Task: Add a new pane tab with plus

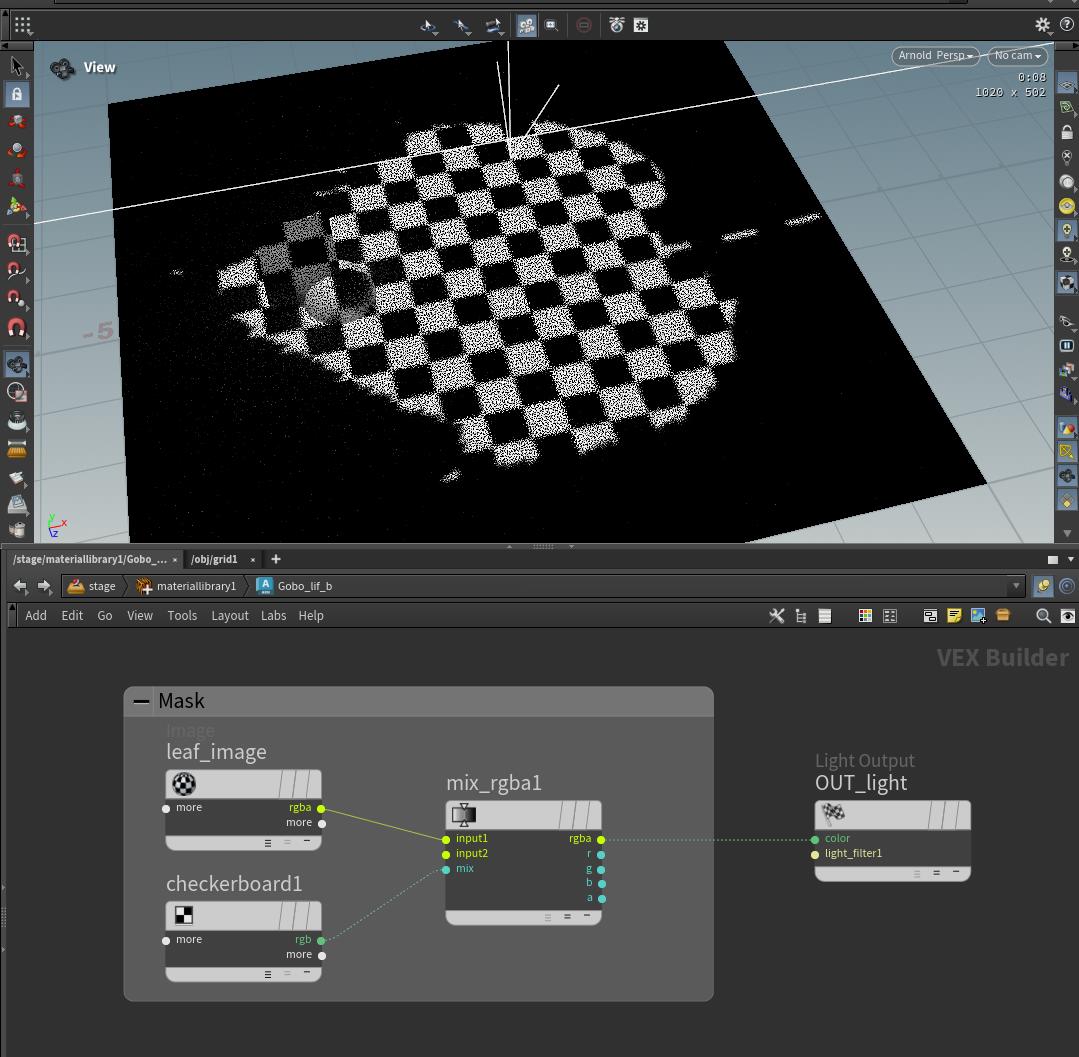Action: 276,559
